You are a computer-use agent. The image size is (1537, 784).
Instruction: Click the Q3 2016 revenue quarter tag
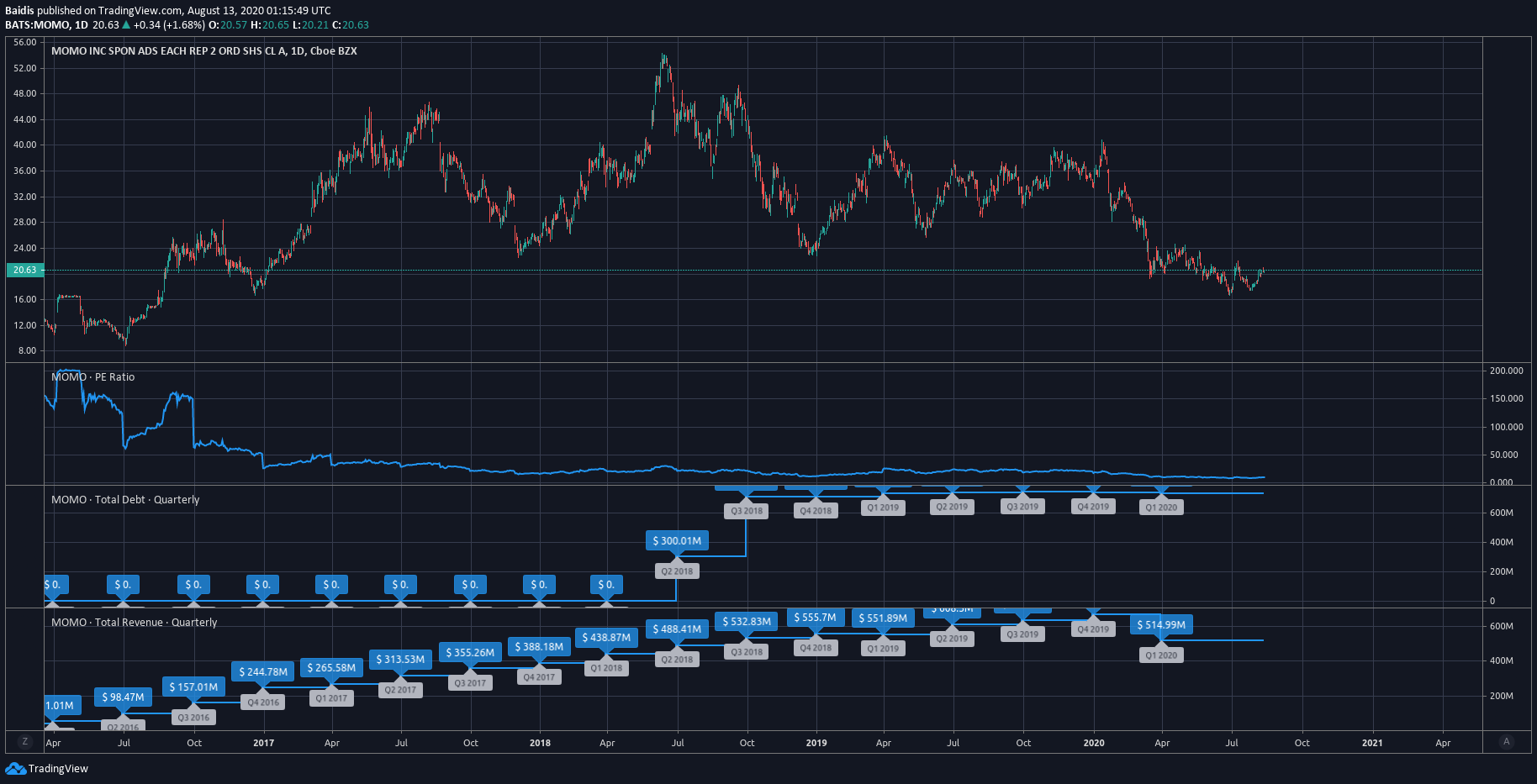tap(193, 718)
